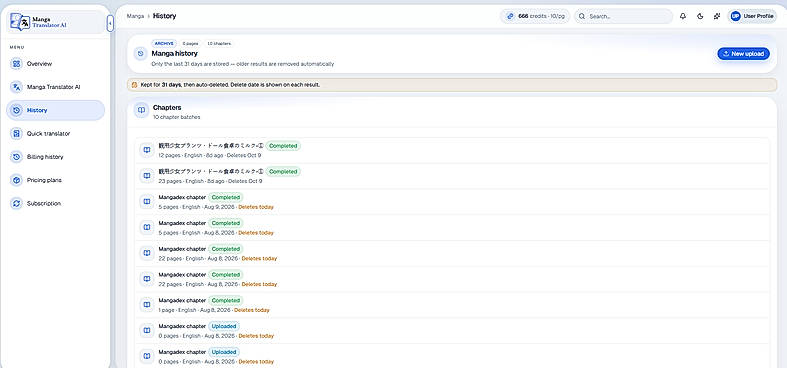Click the Manga Translator AI logo
This screenshot has height=368, width=787.
coord(39,22)
